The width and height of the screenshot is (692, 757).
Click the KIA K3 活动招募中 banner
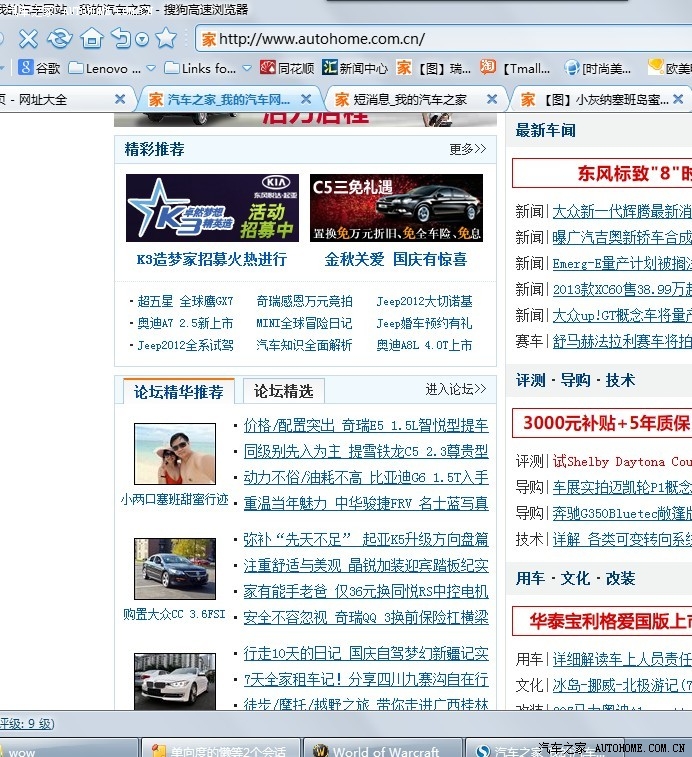click(212, 208)
